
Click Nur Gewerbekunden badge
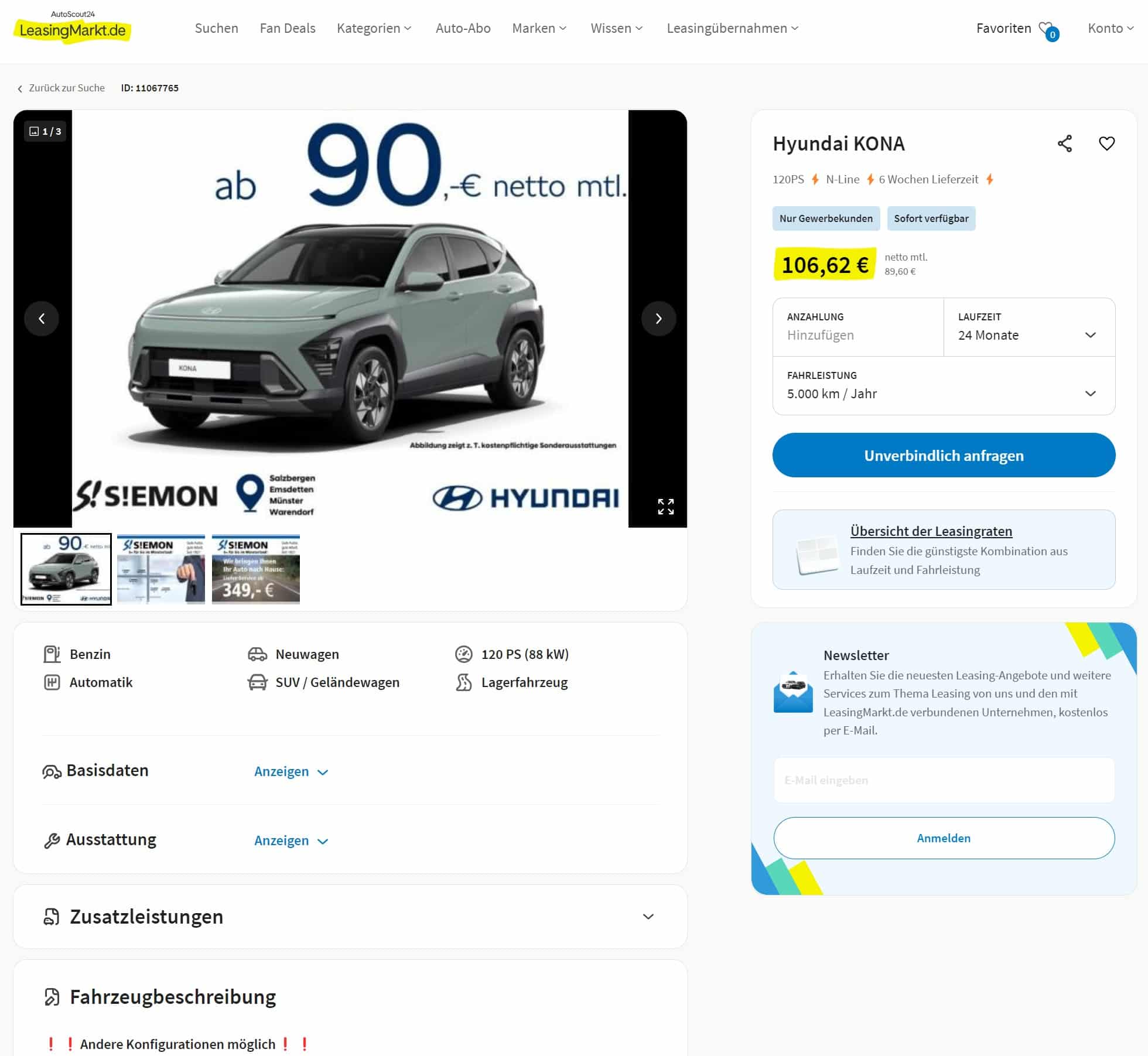[826, 218]
